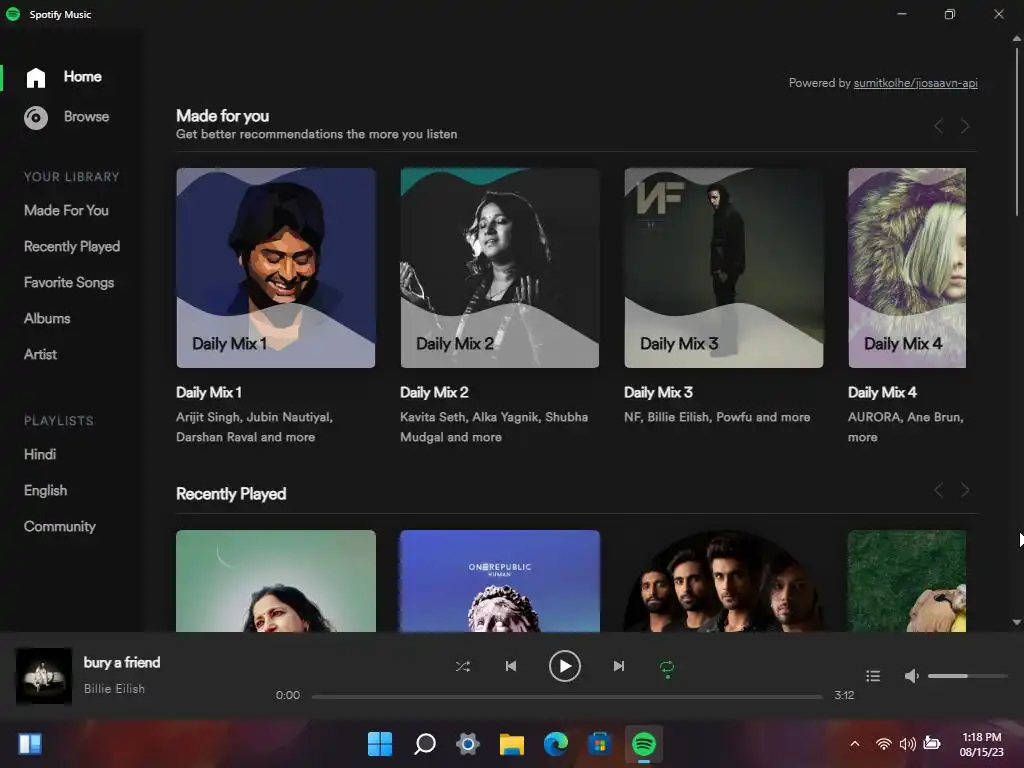
Task: Open Albums in library
Action: [47, 318]
